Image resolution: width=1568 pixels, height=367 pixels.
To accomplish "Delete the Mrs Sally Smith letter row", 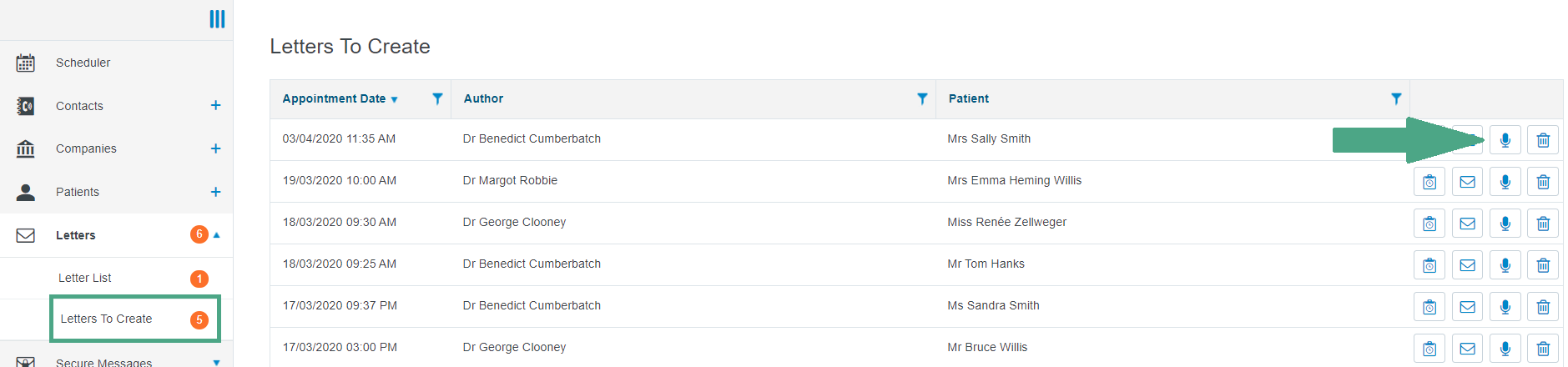I will (x=1543, y=140).
